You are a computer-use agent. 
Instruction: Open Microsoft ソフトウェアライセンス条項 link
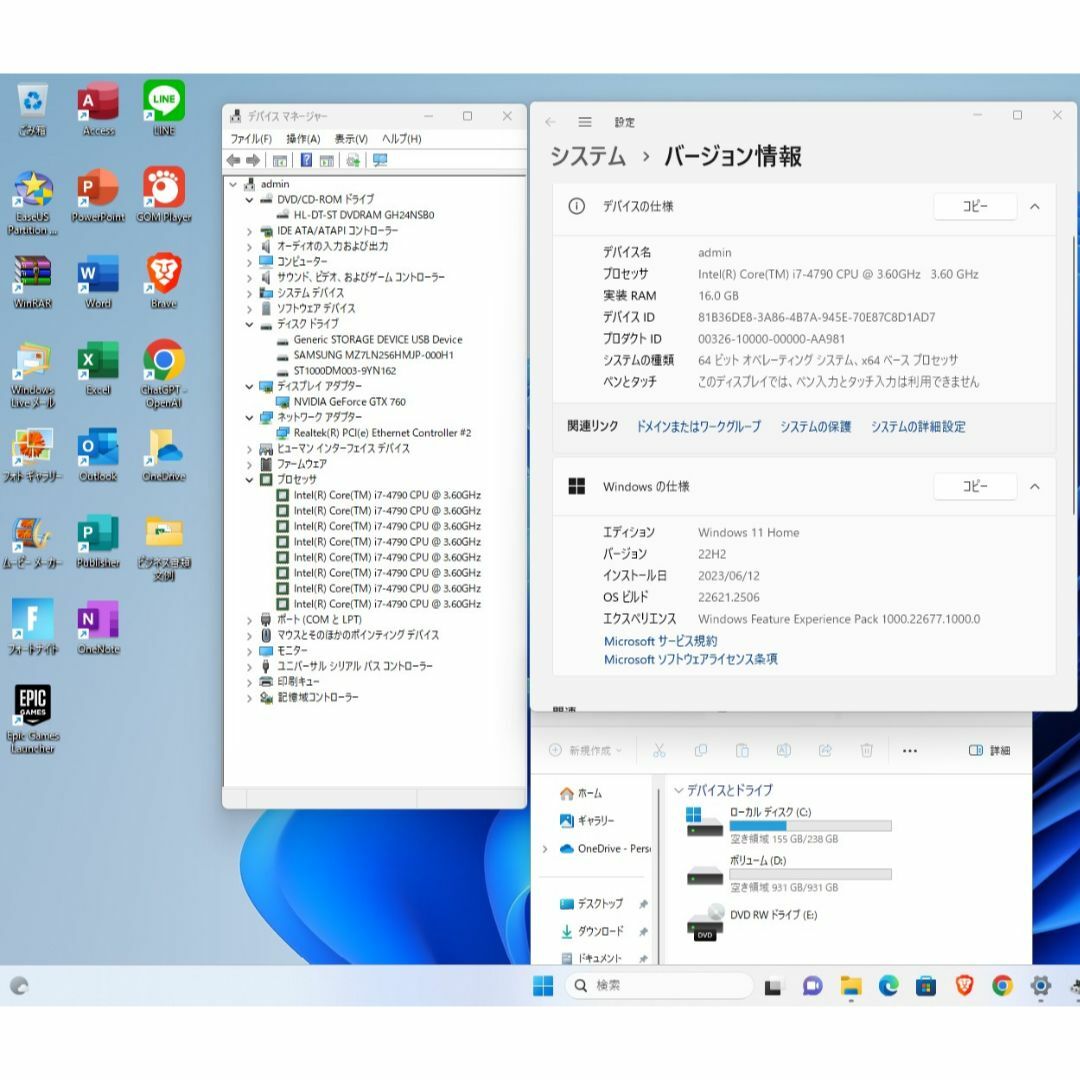(x=691, y=659)
